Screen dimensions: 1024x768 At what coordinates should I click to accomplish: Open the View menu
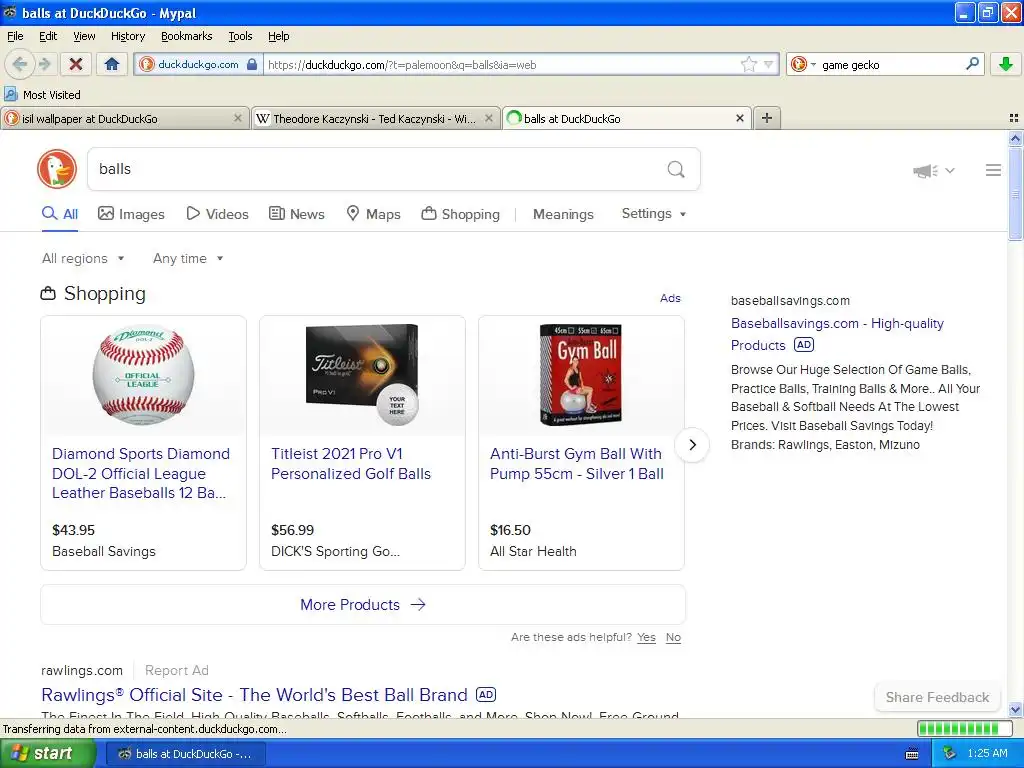click(x=84, y=36)
